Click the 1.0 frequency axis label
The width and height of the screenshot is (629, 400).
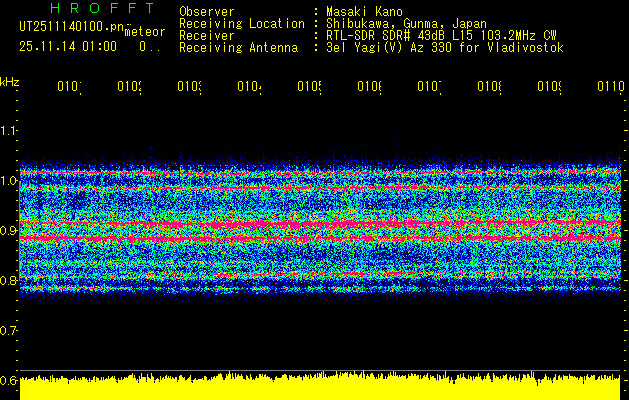[8, 181]
